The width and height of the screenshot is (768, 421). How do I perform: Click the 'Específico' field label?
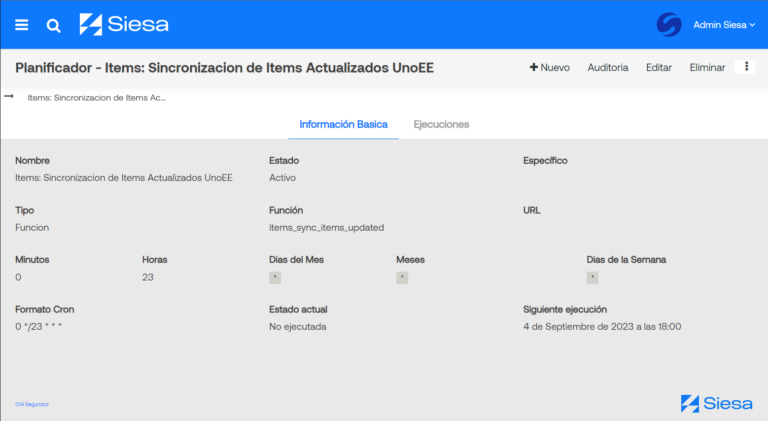pyautogui.click(x=545, y=161)
